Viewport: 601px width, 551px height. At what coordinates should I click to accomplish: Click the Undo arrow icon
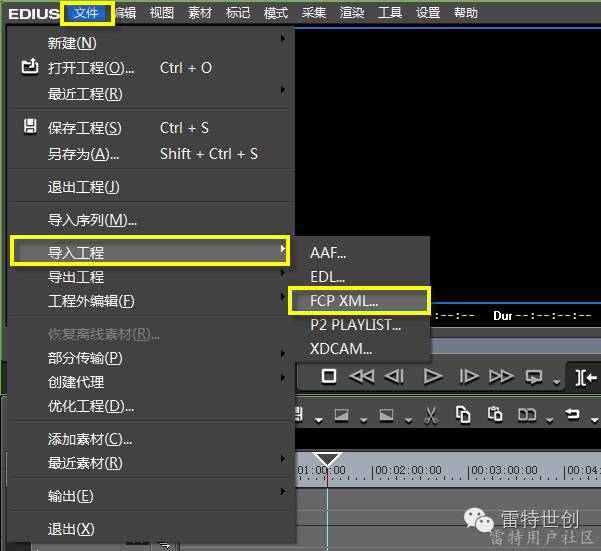[x=572, y=414]
